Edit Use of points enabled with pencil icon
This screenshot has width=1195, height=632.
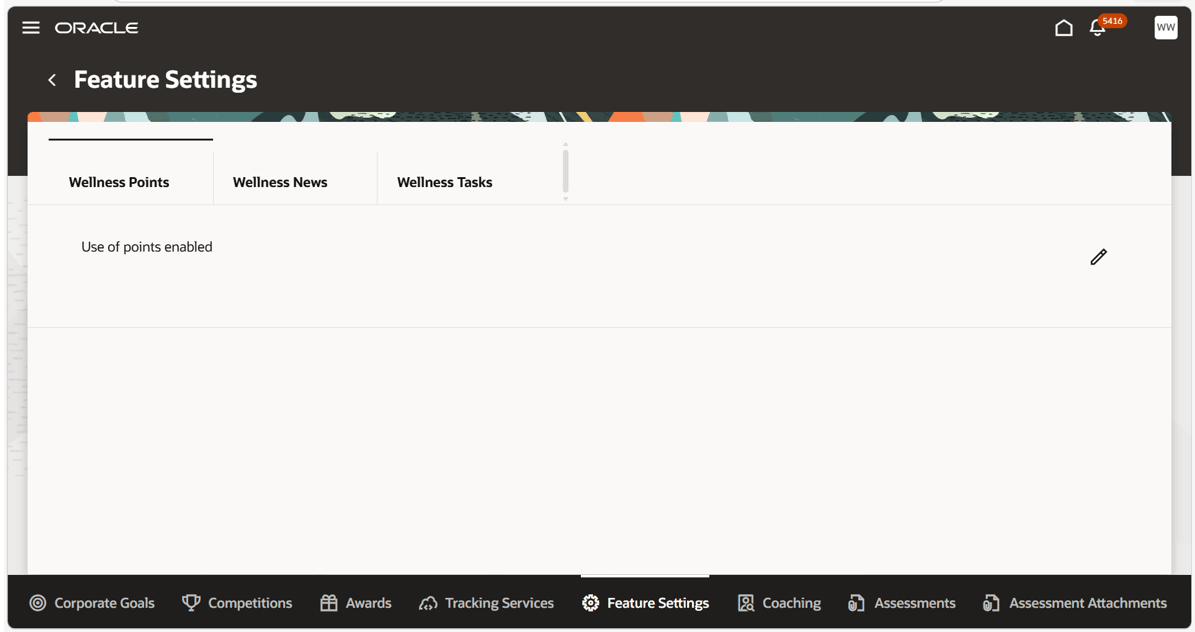point(1098,257)
